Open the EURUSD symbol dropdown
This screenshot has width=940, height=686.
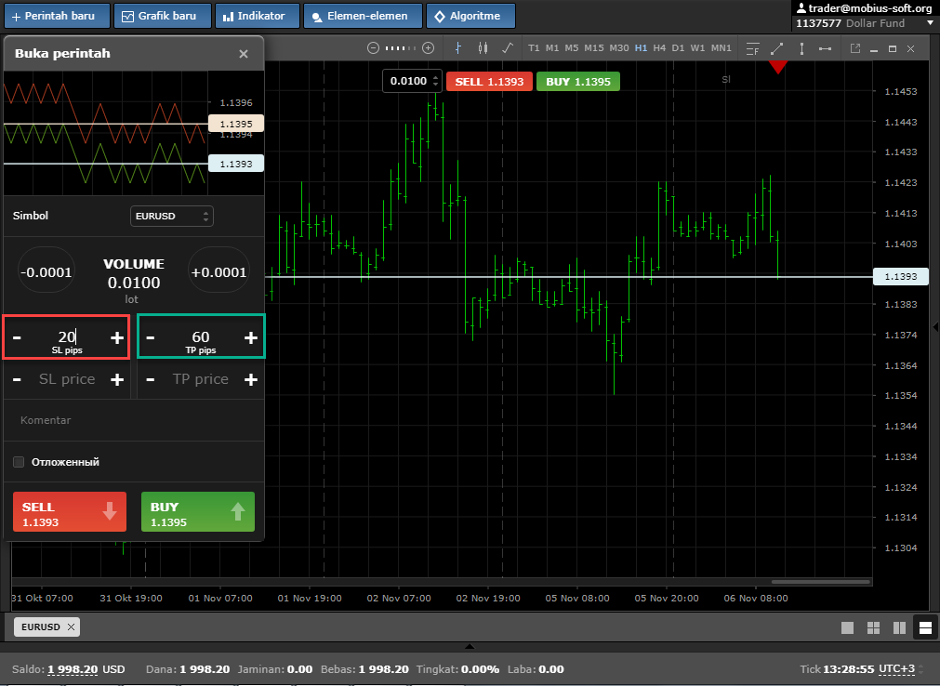pos(172,216)
